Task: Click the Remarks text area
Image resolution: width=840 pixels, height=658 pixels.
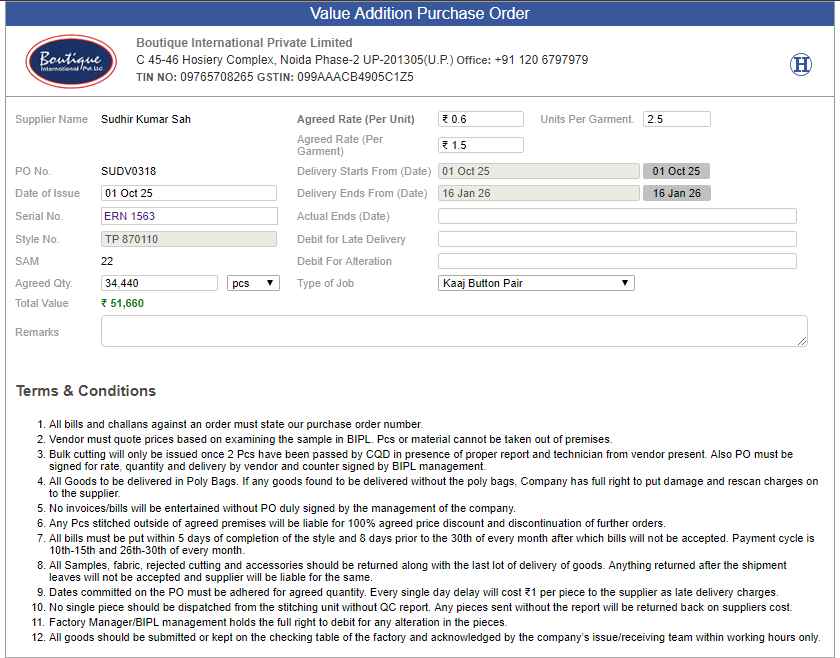Action: 454,331
